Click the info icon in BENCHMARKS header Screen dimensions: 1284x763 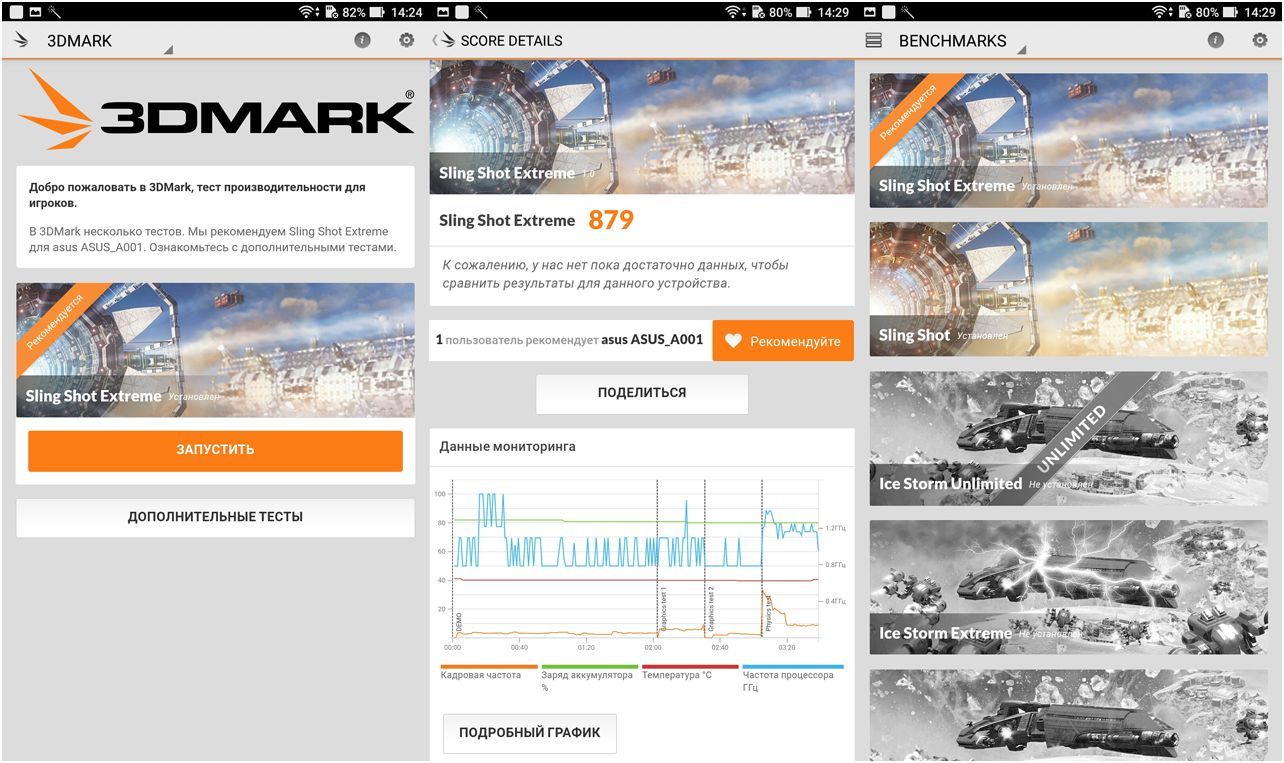point(1215,40)
